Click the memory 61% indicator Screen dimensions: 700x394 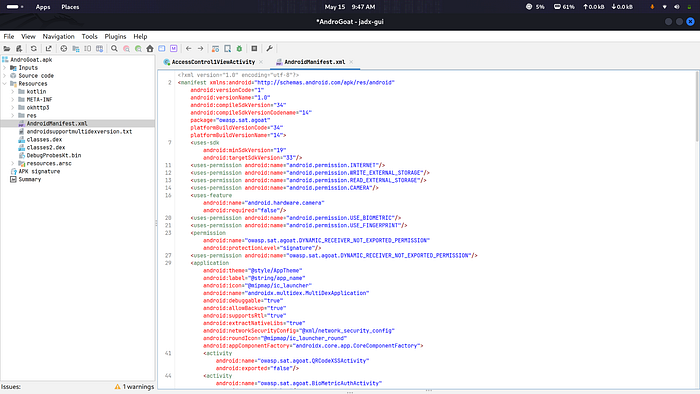(x=564, y=7)
